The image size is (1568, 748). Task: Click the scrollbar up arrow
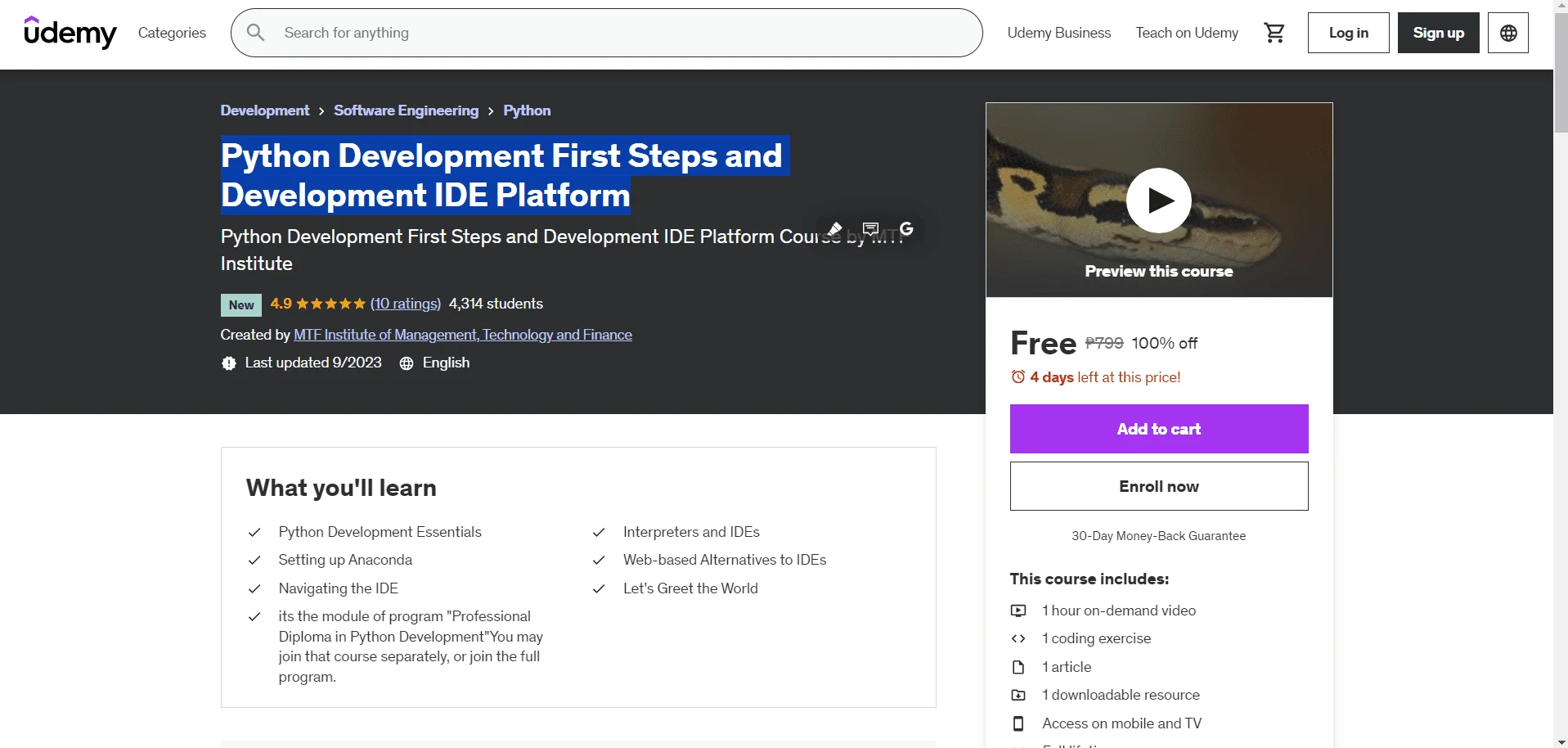tap(1561, 7)
